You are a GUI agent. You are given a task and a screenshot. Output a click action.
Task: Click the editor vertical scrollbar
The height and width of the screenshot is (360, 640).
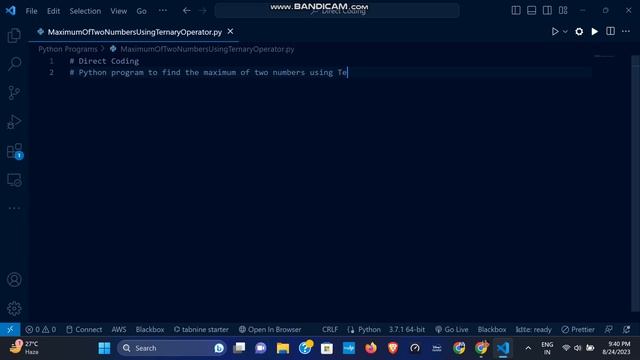635,183
